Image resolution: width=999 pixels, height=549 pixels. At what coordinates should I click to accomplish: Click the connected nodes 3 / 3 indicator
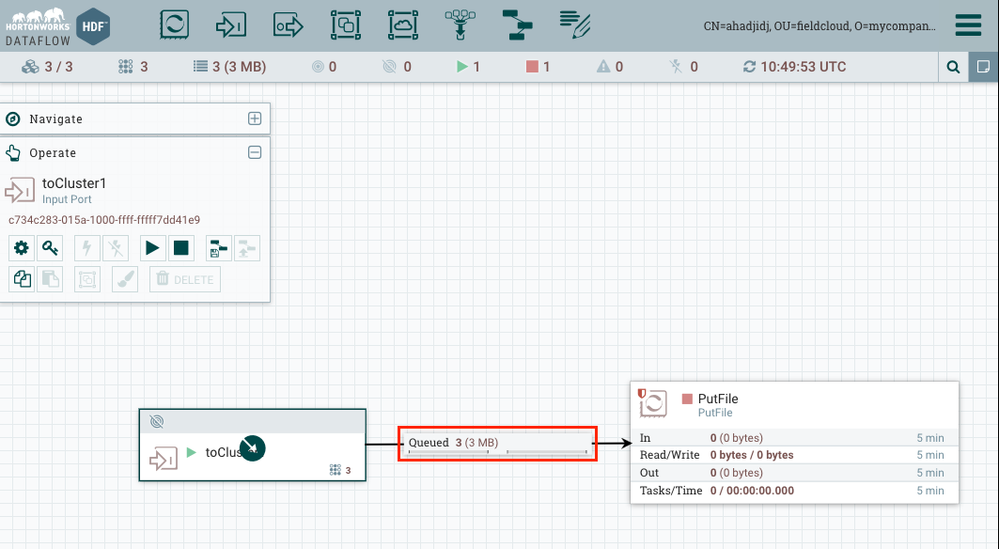tap(47, 67)
